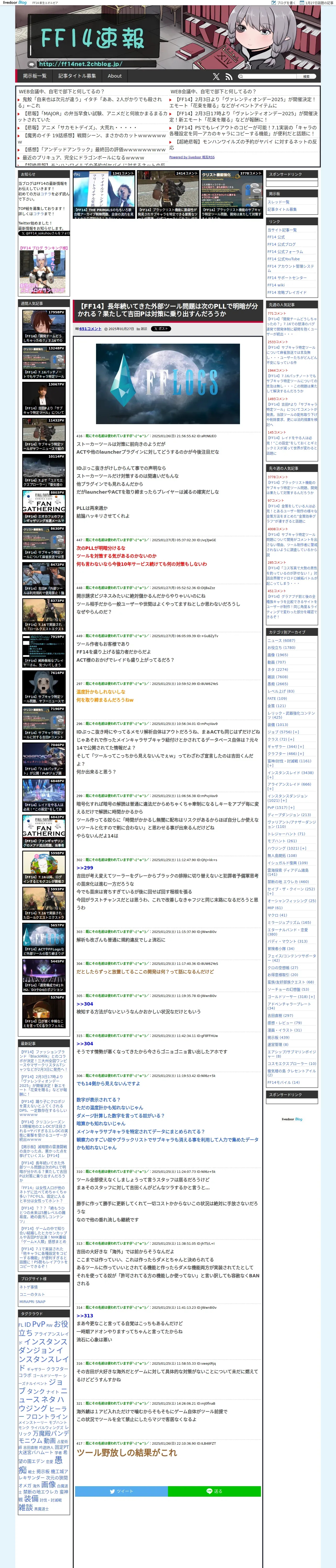Open FF14 公式YouTube sidebar link
The image size is (336, 1568).
pyautogui.click(x=284, y=259)
